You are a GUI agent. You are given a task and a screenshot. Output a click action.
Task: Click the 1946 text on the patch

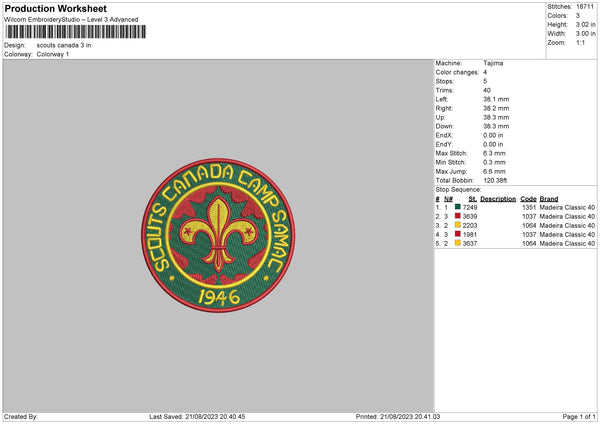click(x=218, y=297)
